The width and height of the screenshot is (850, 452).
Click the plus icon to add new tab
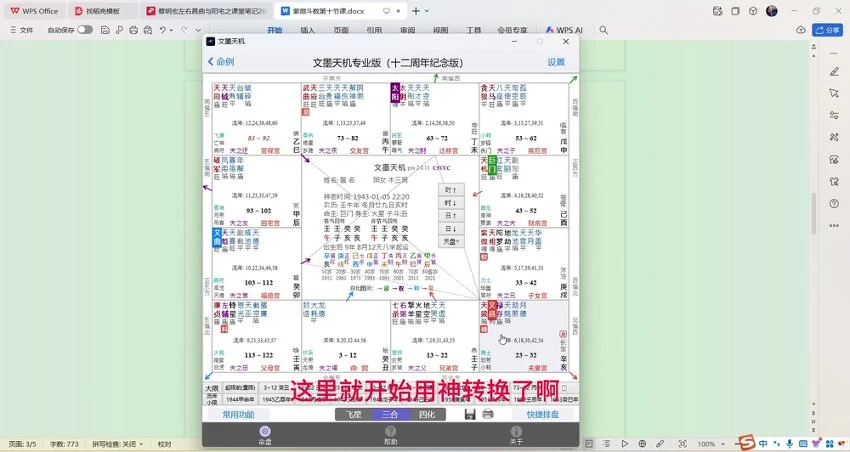(415, 11)
